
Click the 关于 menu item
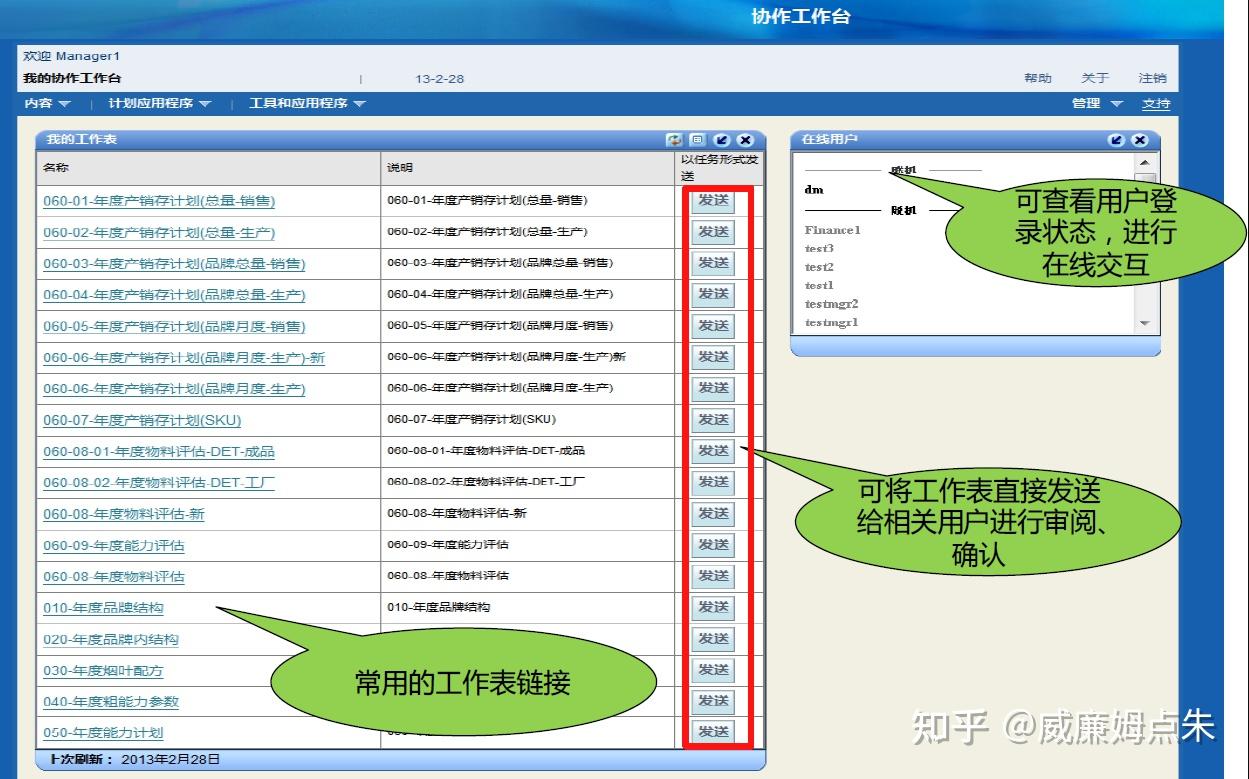pyautogui.click(x=1095, y=78)
